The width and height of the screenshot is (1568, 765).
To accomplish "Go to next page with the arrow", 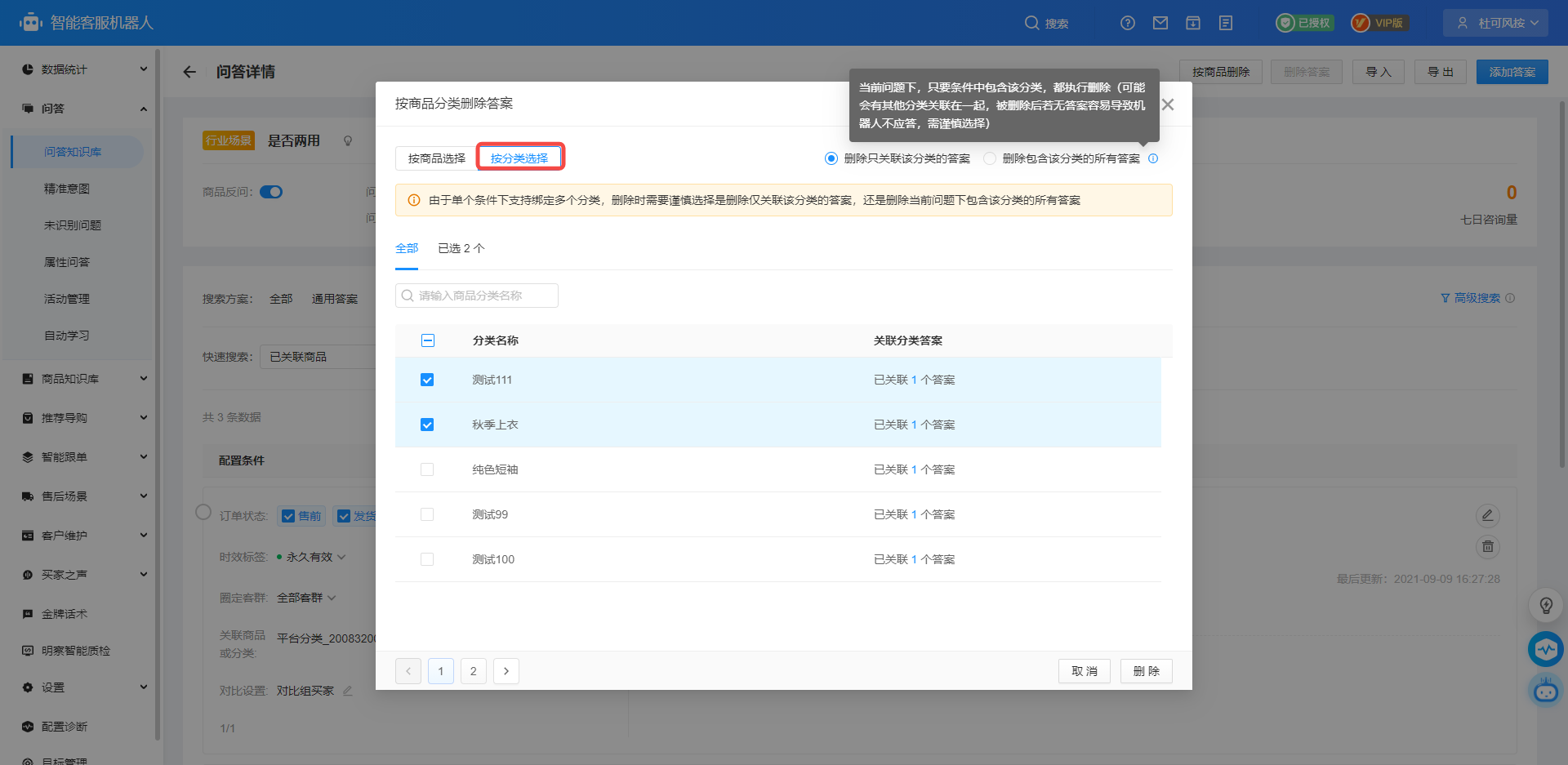I will point(506,671).
